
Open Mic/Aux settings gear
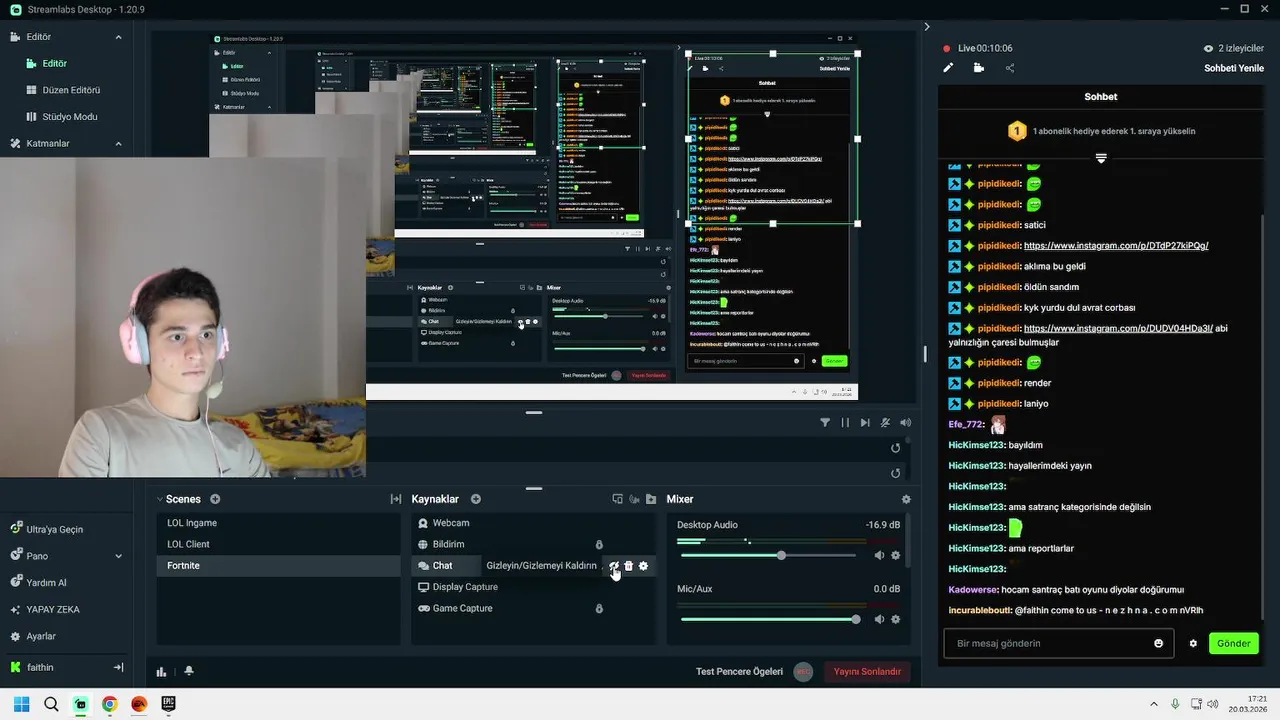[895, 619]
